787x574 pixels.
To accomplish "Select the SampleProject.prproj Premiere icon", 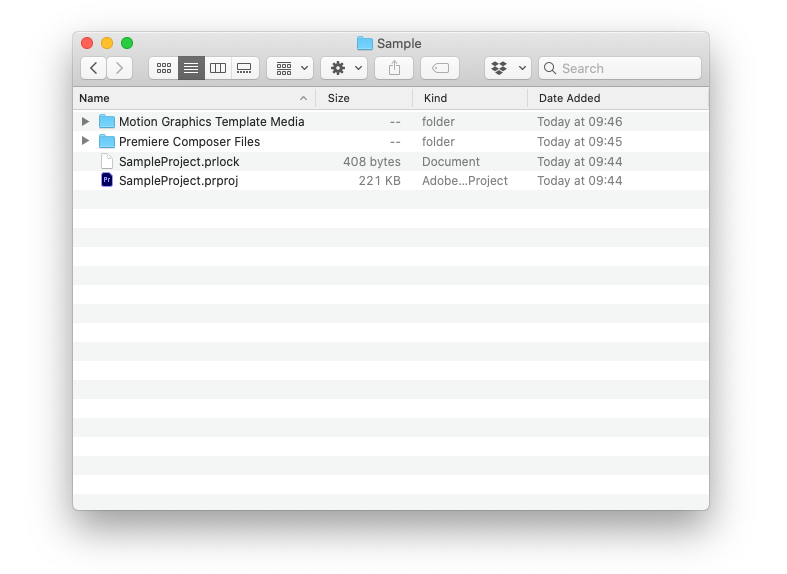I will [x=107, y=180].
